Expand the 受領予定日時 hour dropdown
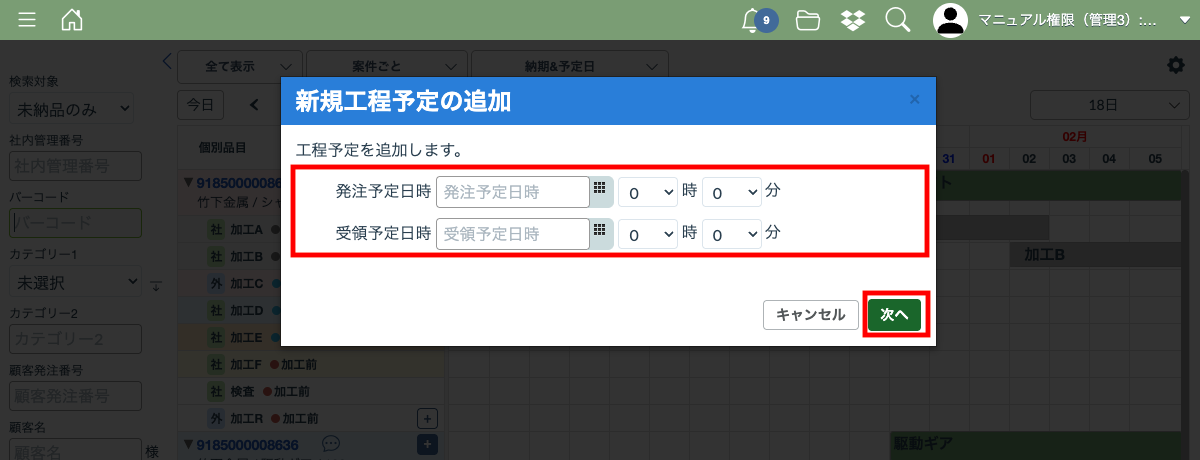The image size is (1200, 460). click(647, 234)
